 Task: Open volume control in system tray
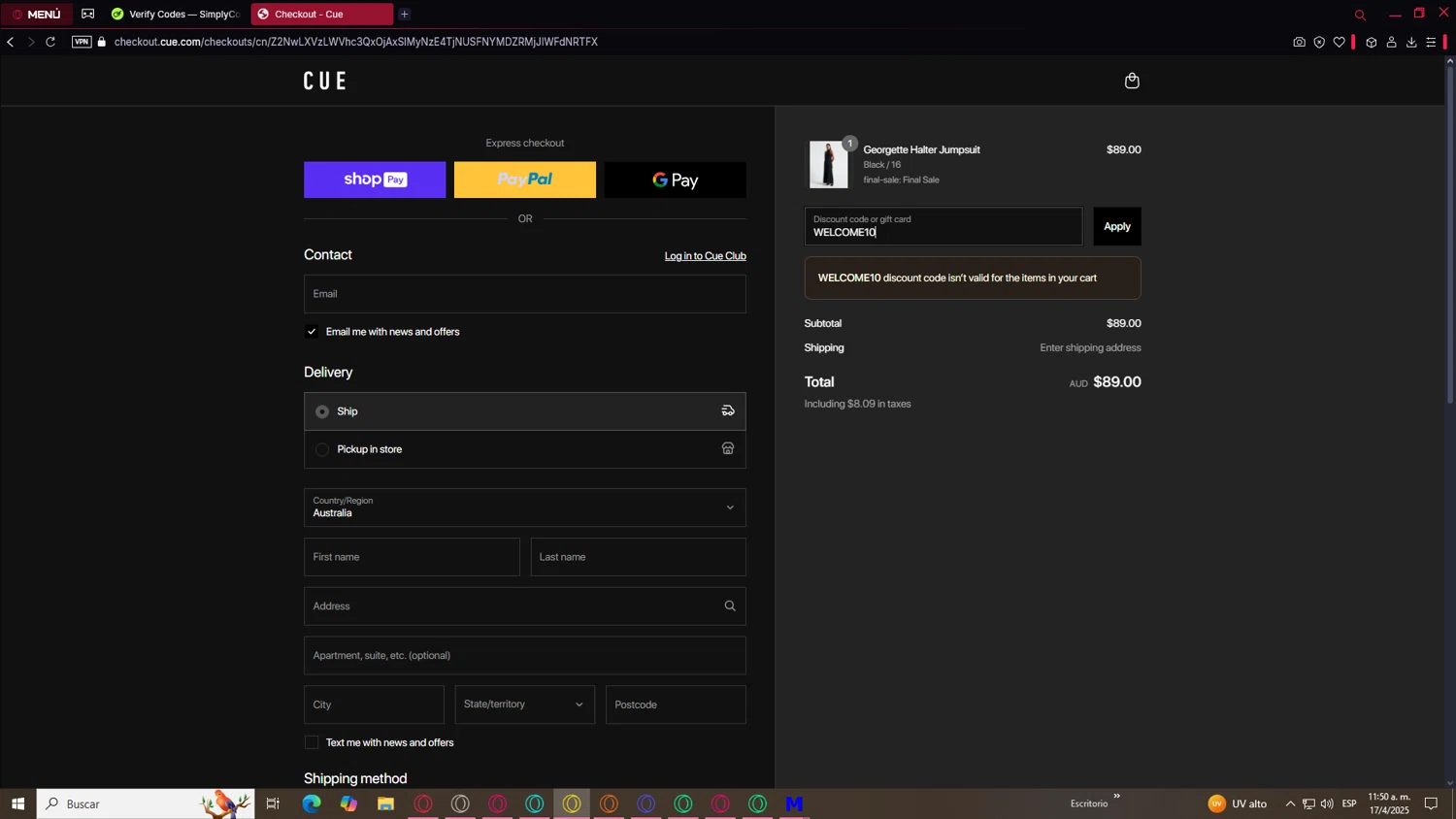pyautogui.click(x=1327, y=803)
